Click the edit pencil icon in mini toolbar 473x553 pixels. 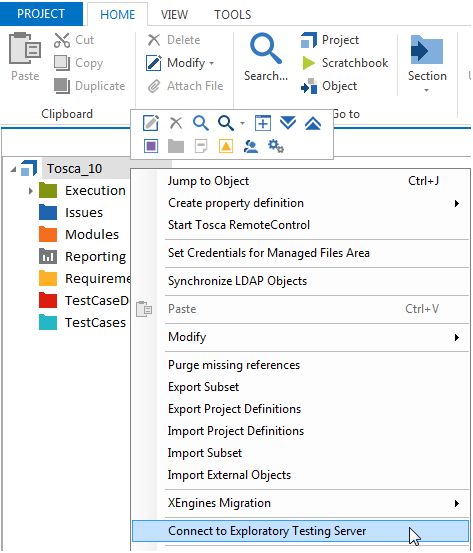(x=151, y=123)
